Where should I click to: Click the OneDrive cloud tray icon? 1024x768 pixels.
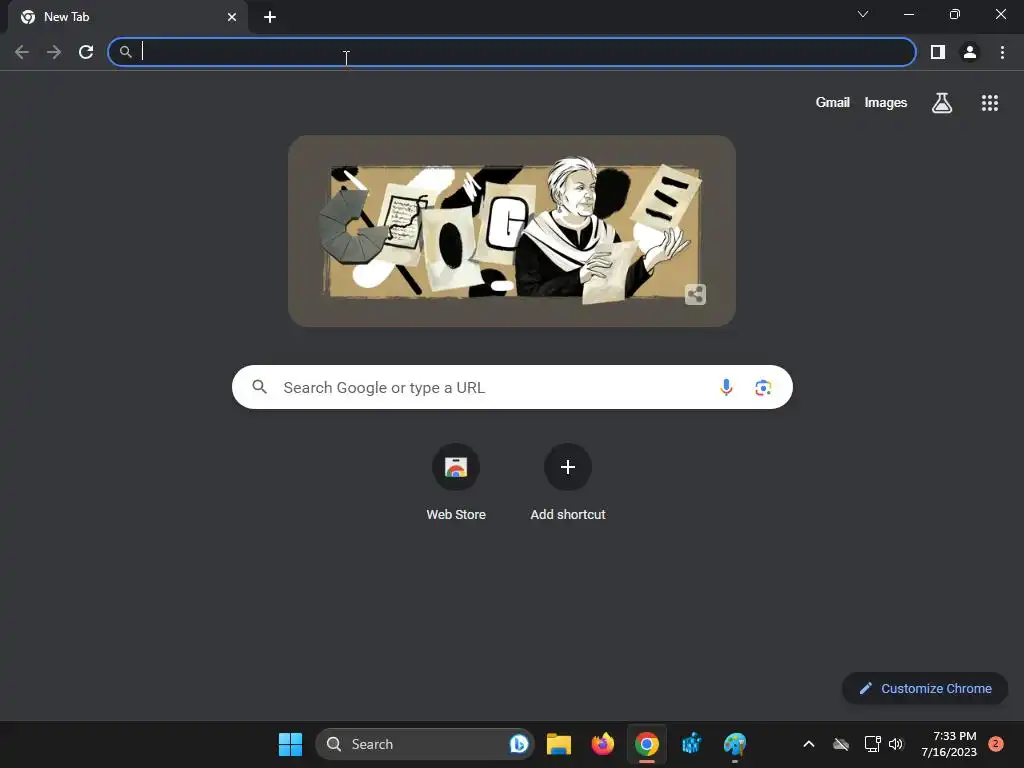[x=841, y=744]
